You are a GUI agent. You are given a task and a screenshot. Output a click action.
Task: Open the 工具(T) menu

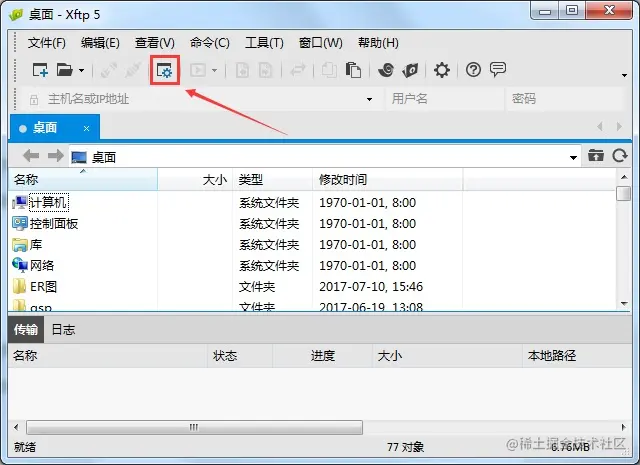(x=264, y=42)
